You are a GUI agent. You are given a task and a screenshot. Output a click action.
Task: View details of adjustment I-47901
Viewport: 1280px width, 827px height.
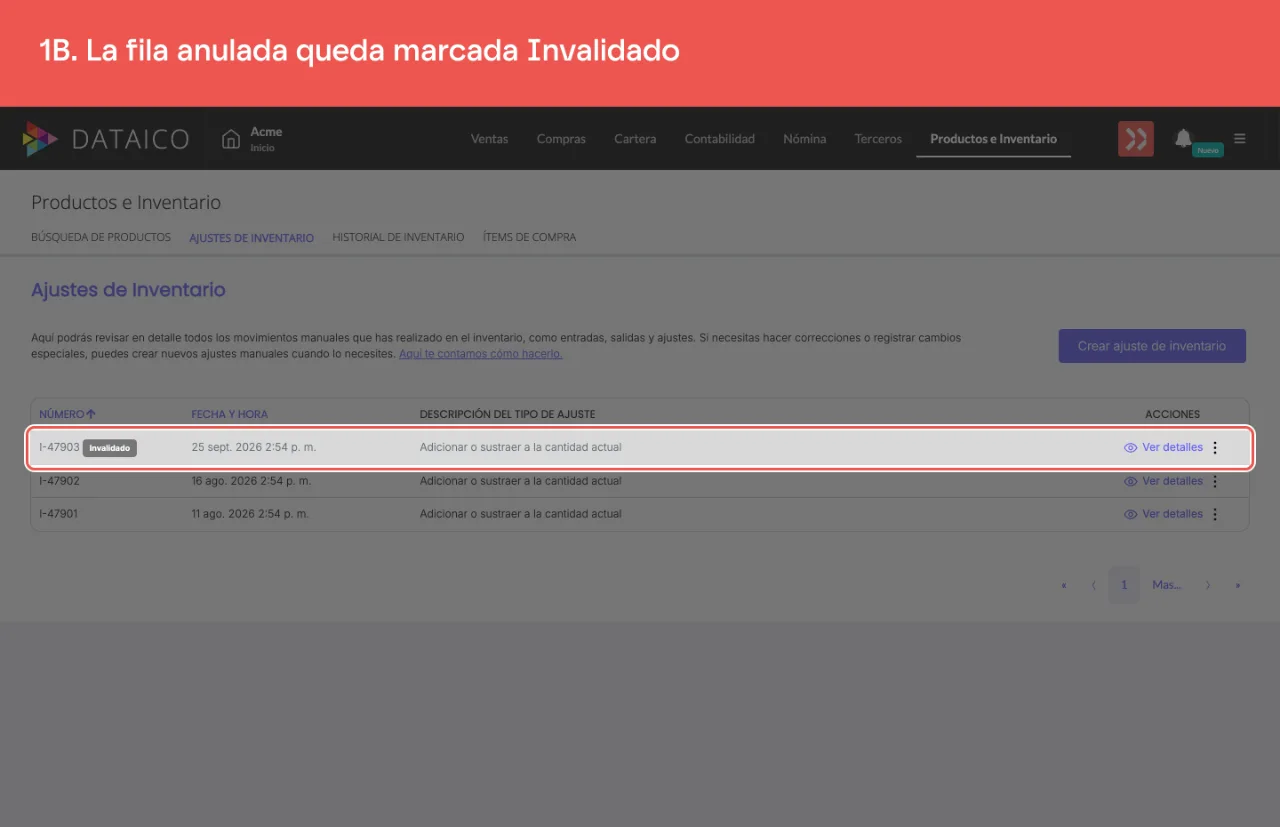pos(1163,514)
